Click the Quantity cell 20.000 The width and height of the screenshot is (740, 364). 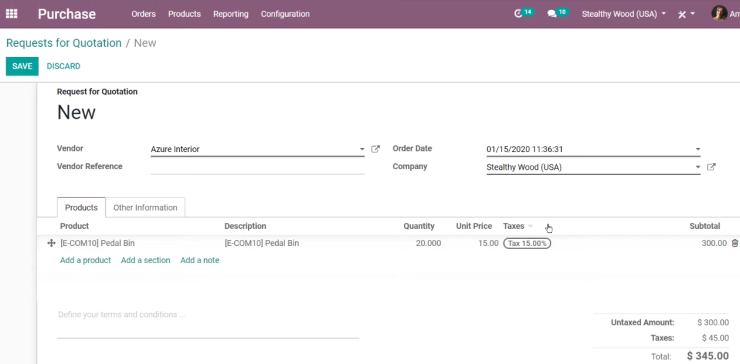pos(428,243)
